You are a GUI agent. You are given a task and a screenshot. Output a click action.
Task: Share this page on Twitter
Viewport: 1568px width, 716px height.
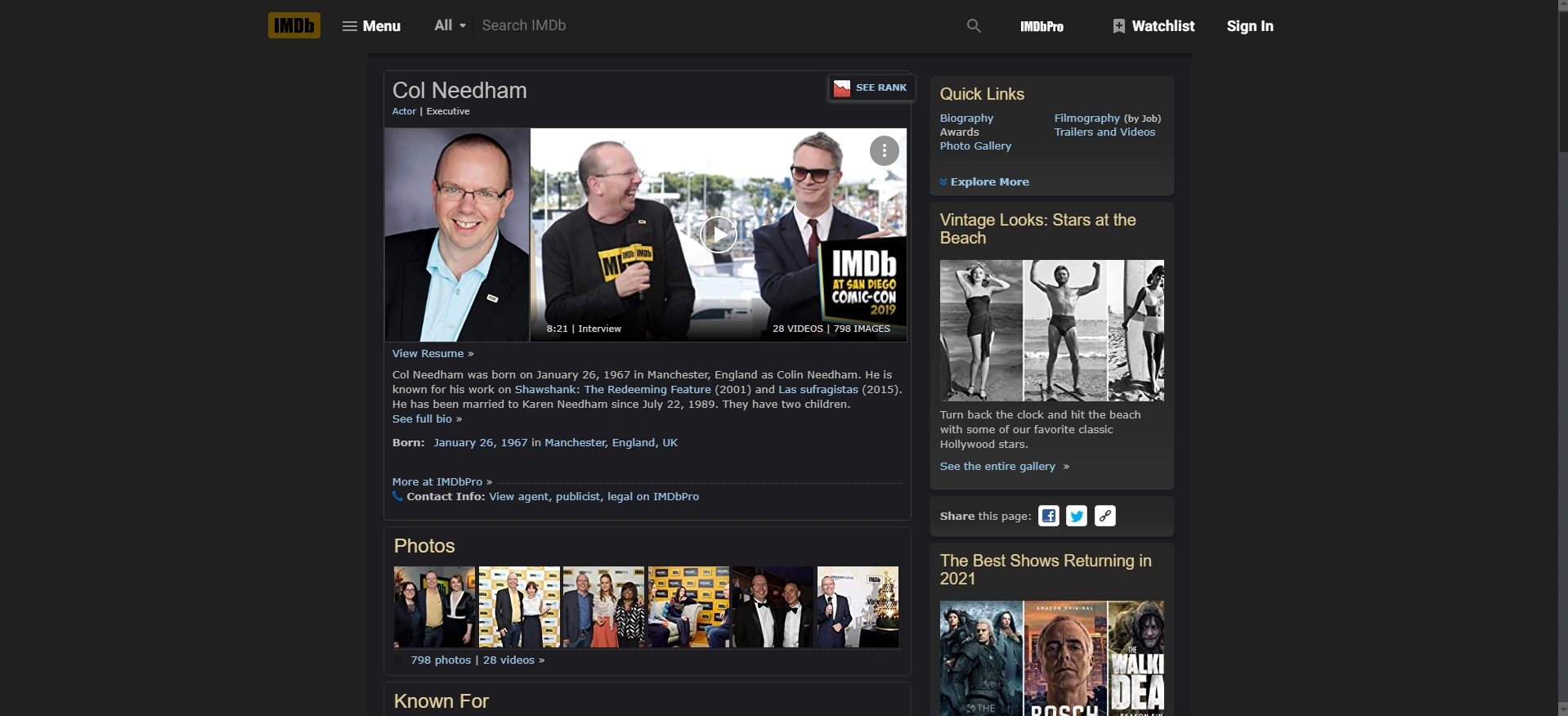1077,516
